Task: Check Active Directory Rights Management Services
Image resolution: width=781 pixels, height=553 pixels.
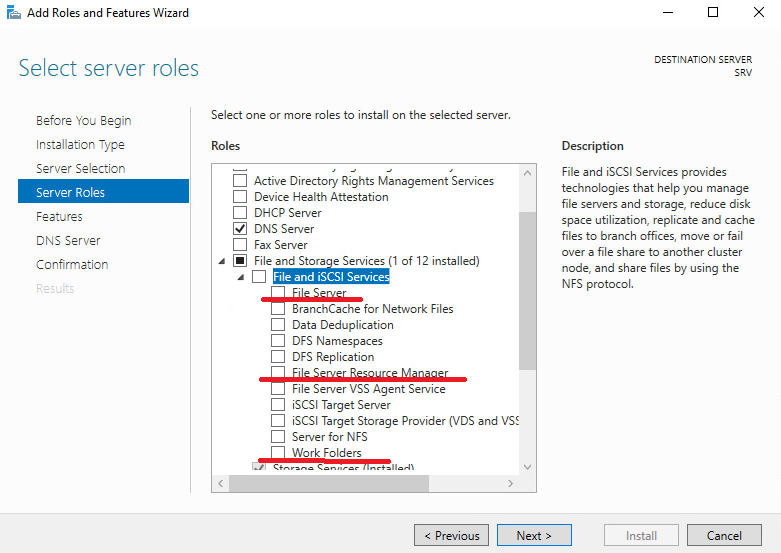Action: [240, 180]
